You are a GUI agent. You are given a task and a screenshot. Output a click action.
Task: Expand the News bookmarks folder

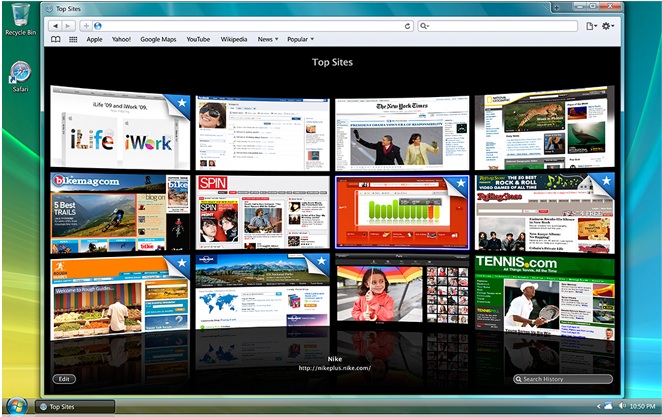(x=268, y=39)
